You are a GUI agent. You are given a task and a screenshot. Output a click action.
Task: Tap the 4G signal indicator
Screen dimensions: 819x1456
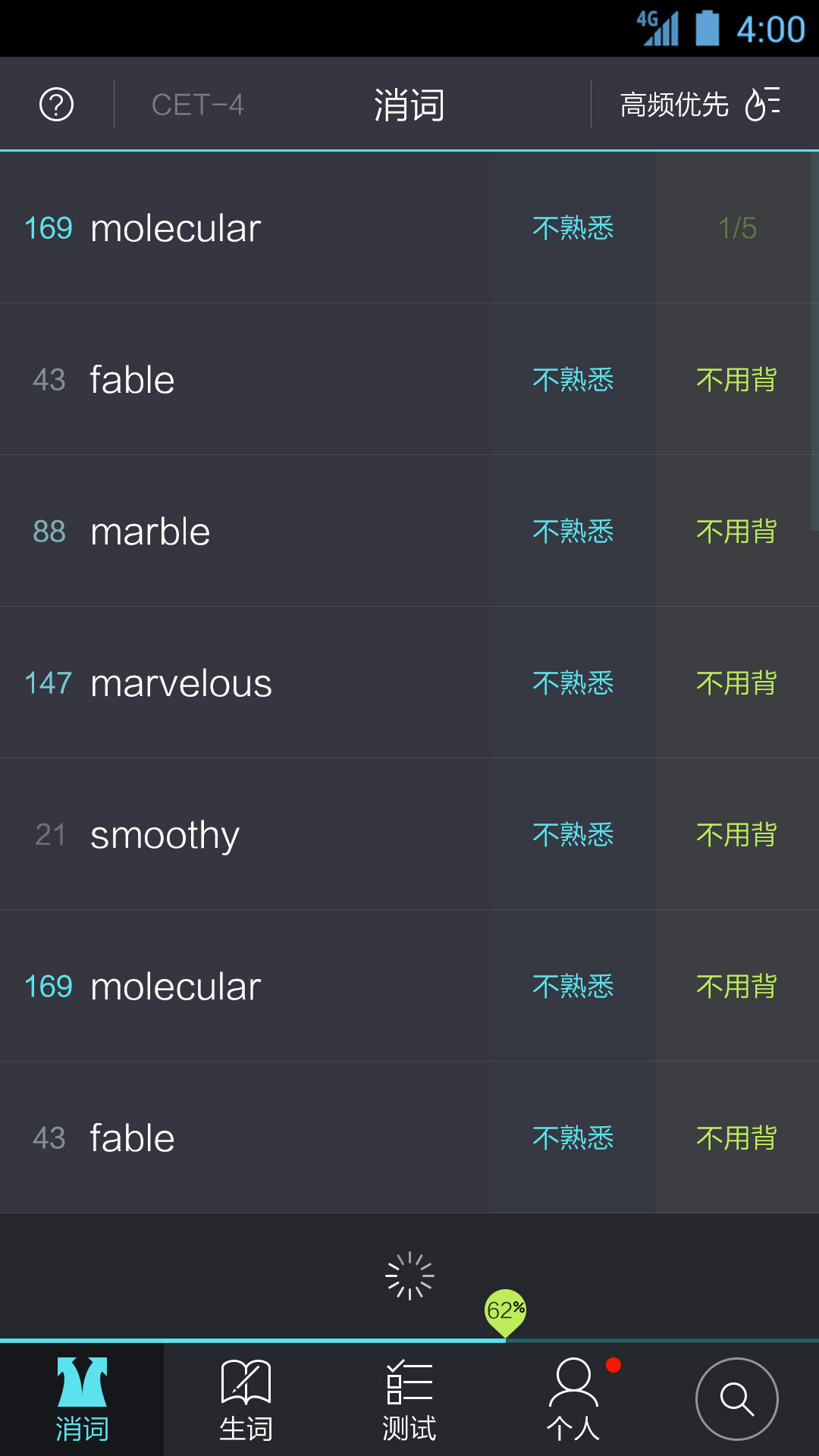click(657, 29)
